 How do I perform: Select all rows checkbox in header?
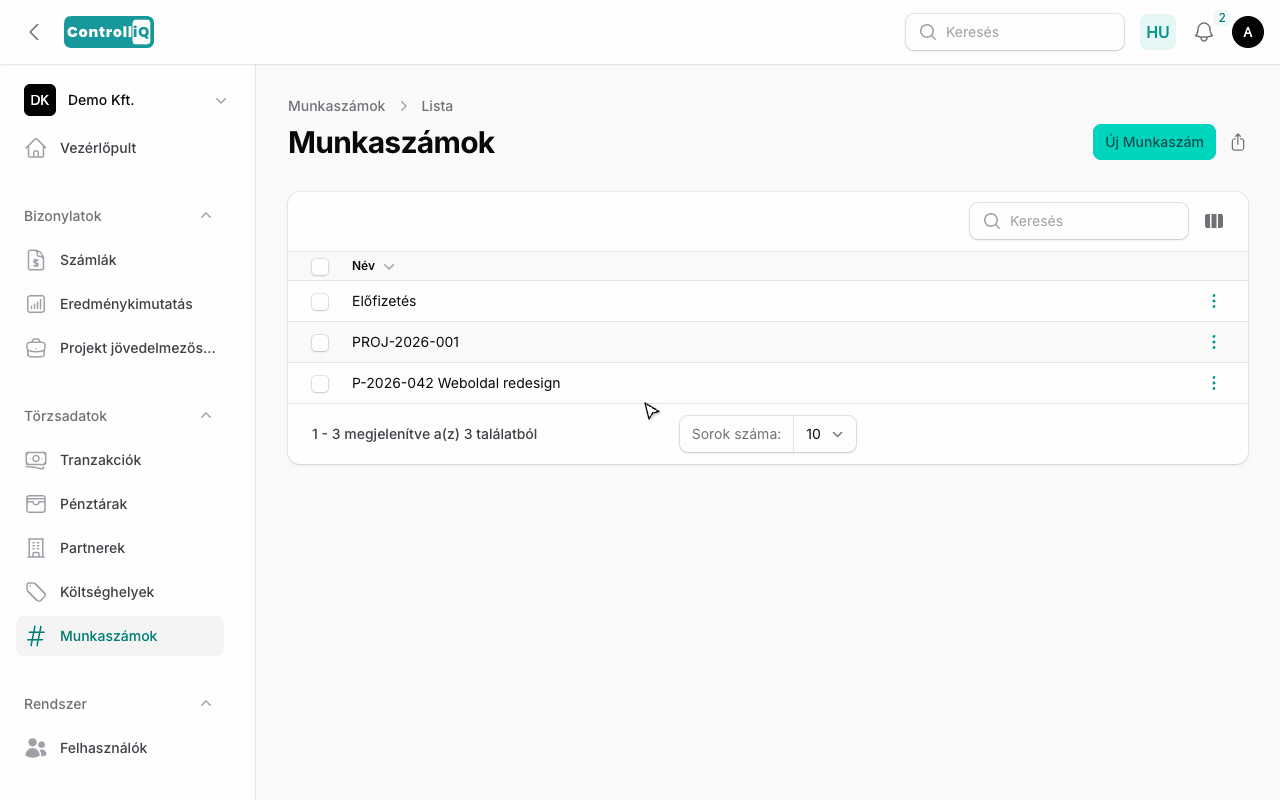[320, 266]
